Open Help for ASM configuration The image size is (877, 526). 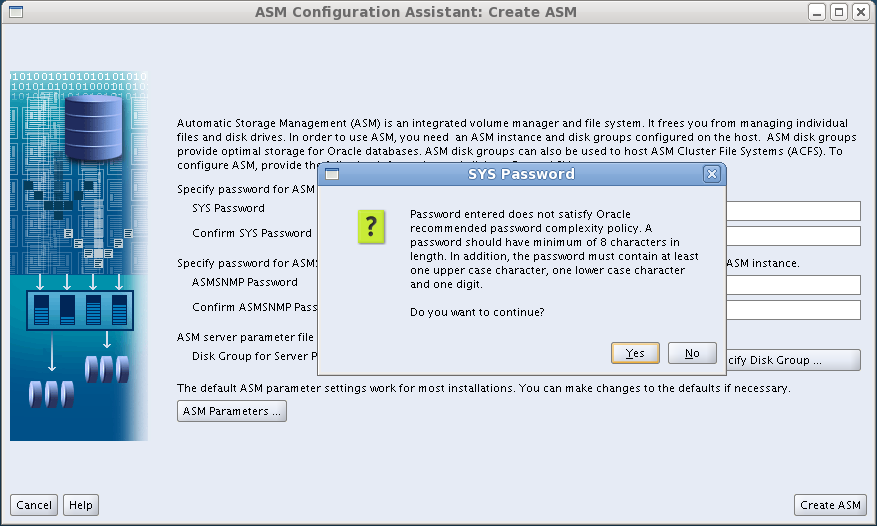coord(81,505)
